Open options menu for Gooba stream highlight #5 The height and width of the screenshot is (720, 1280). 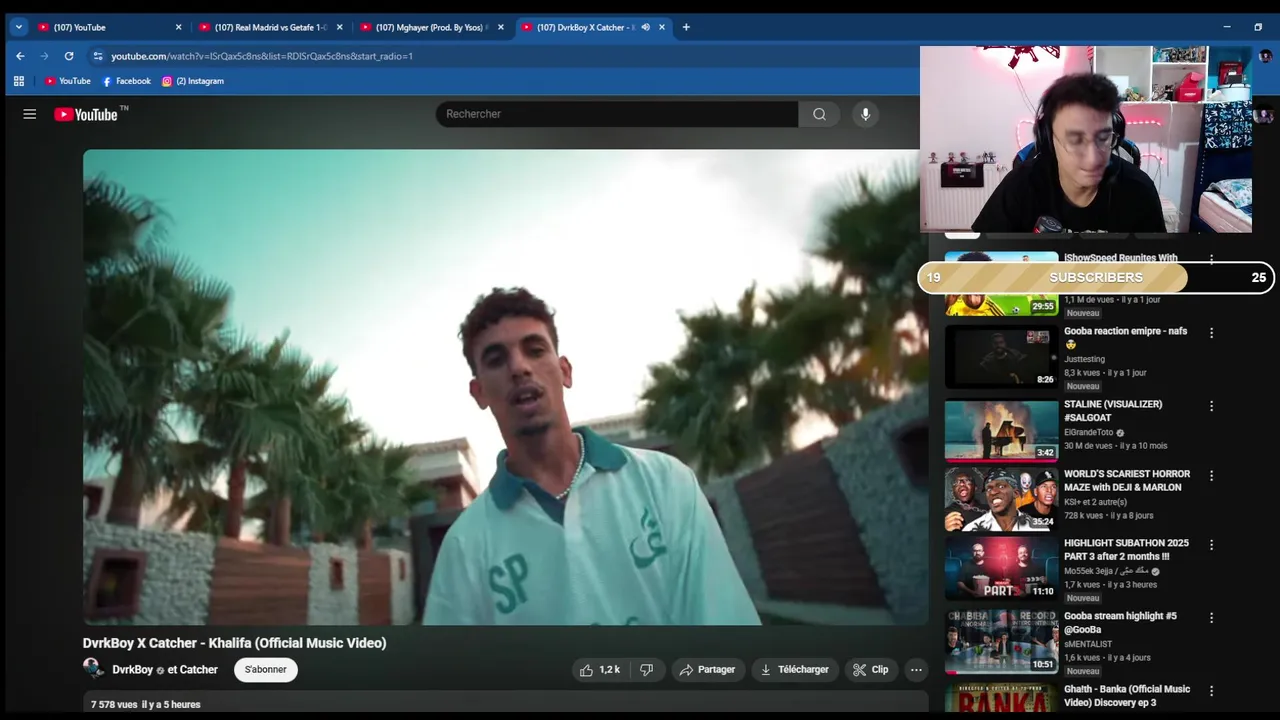click(x=1211, y=618)
